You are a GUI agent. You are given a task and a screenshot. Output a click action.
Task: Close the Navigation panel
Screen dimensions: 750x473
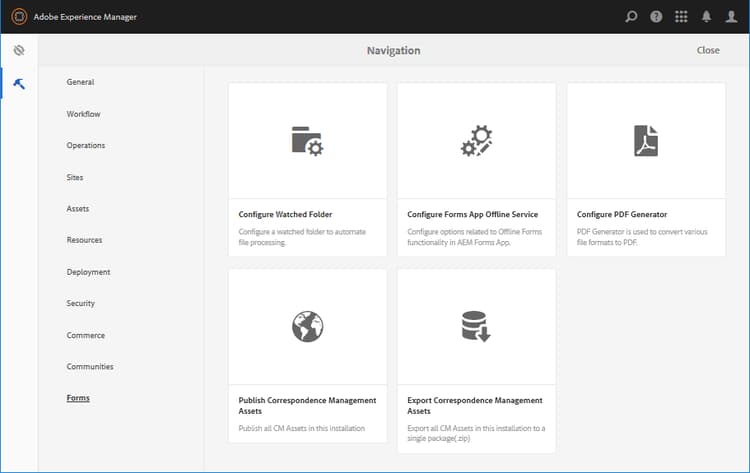[708, 50]
